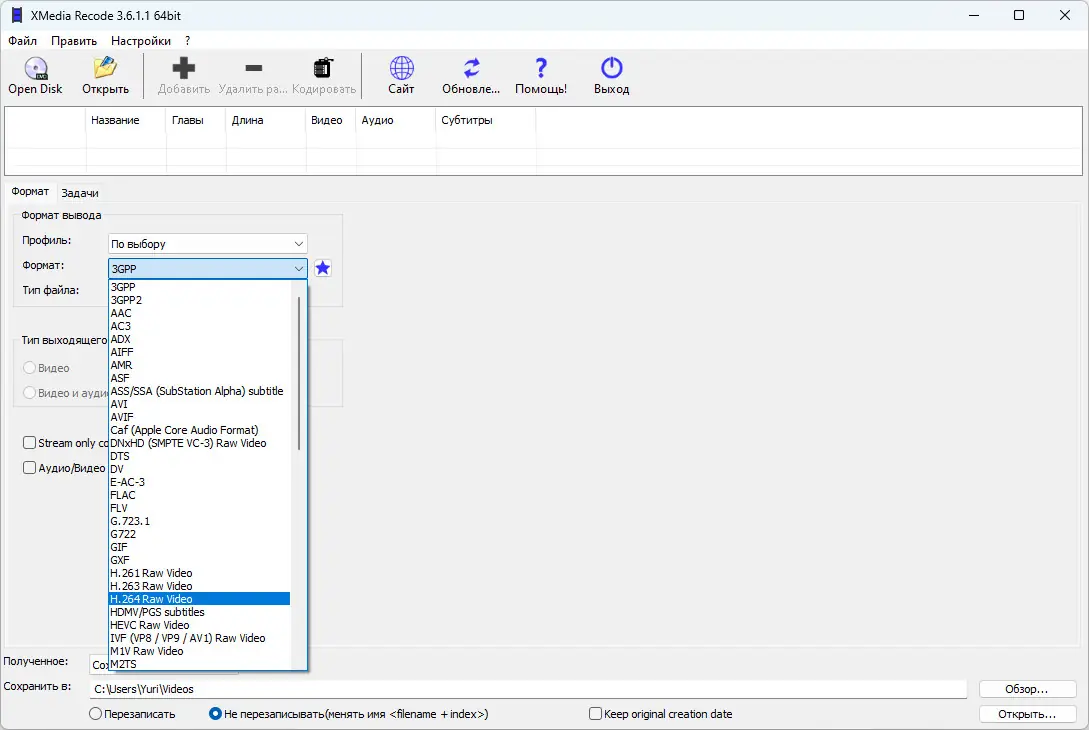This screenshot has width=1089, height=730.
Task: Enable the Stream only checkbox
Action: point(29,442)
